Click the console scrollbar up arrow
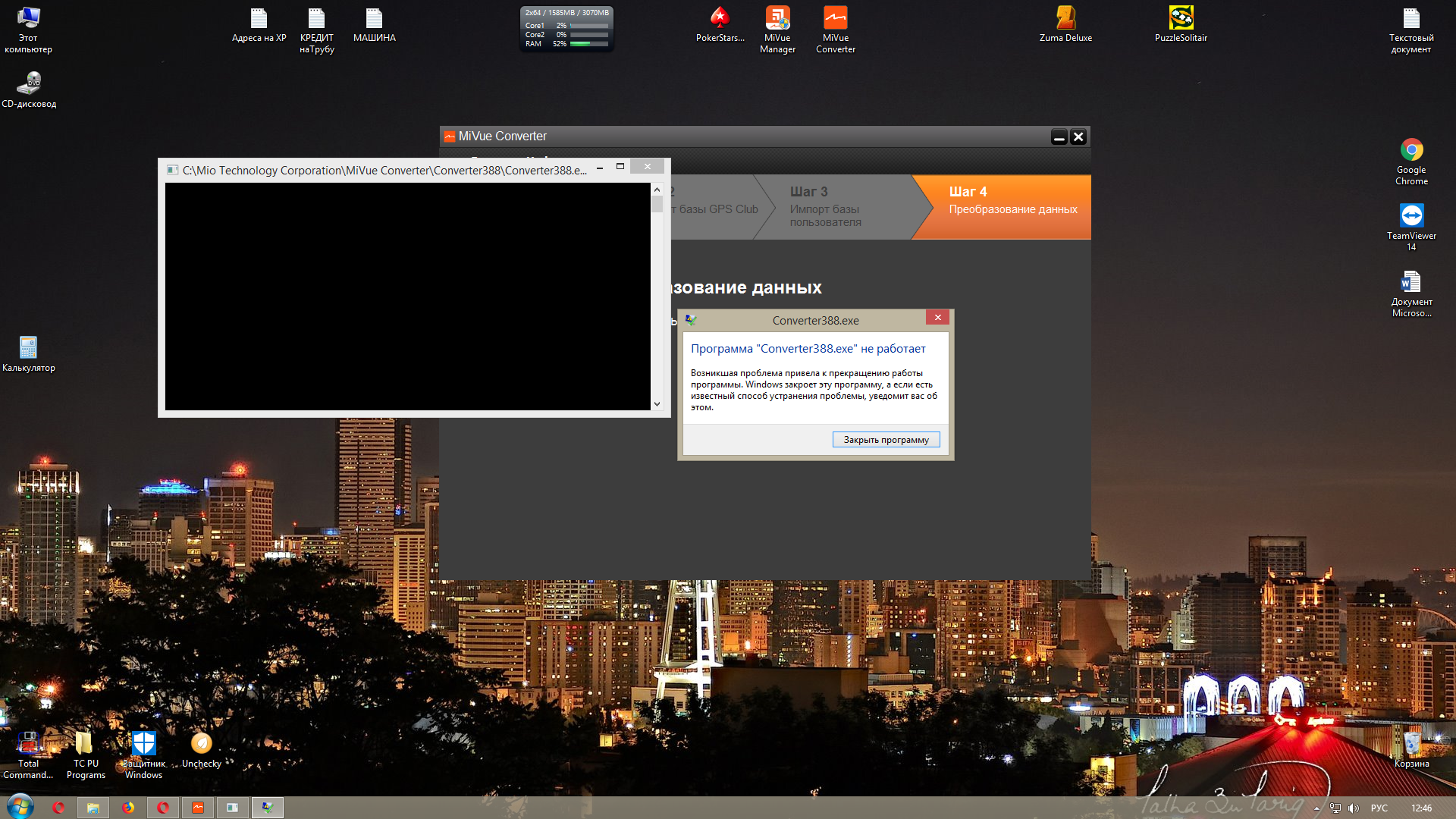The image size is (1456, 819). [x=657, y=189]
